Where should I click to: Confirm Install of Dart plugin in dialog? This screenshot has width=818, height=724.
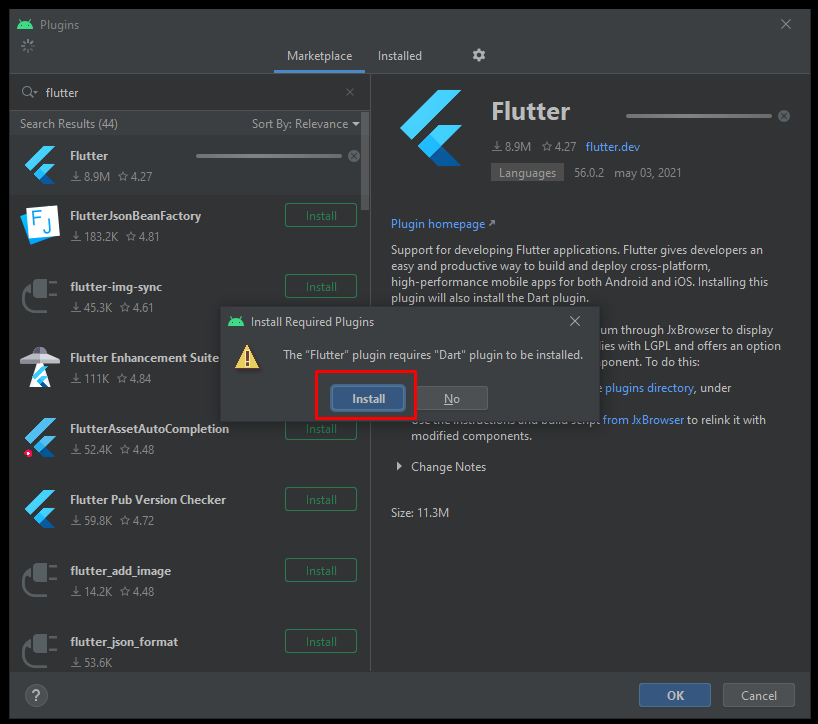368,399
